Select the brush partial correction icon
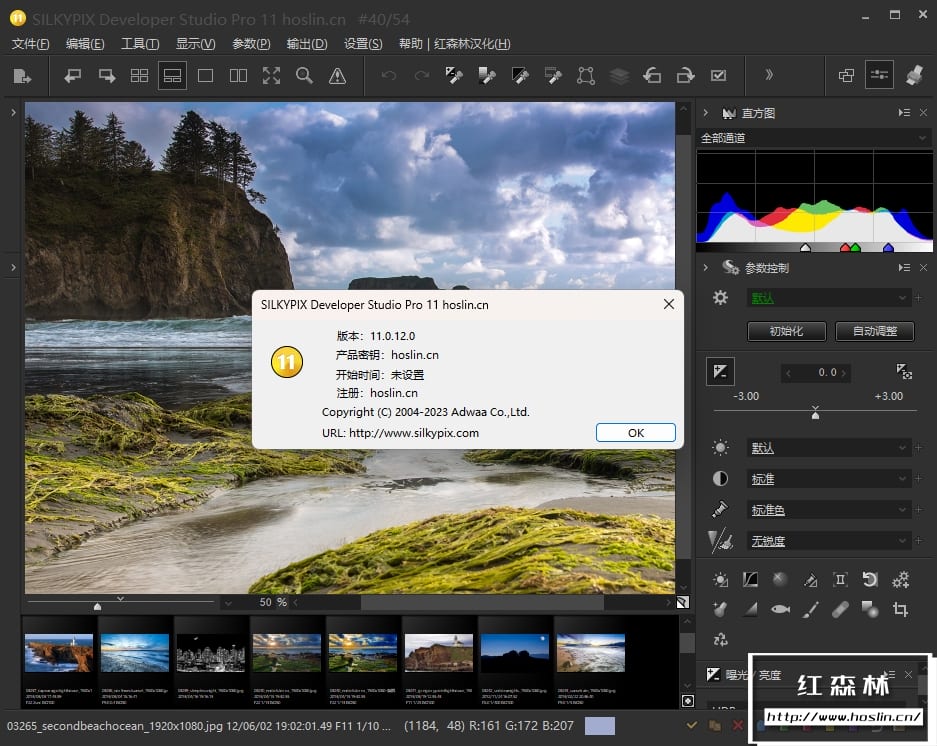The height and width of the screenshot is (746, 937). pos(810,609)
